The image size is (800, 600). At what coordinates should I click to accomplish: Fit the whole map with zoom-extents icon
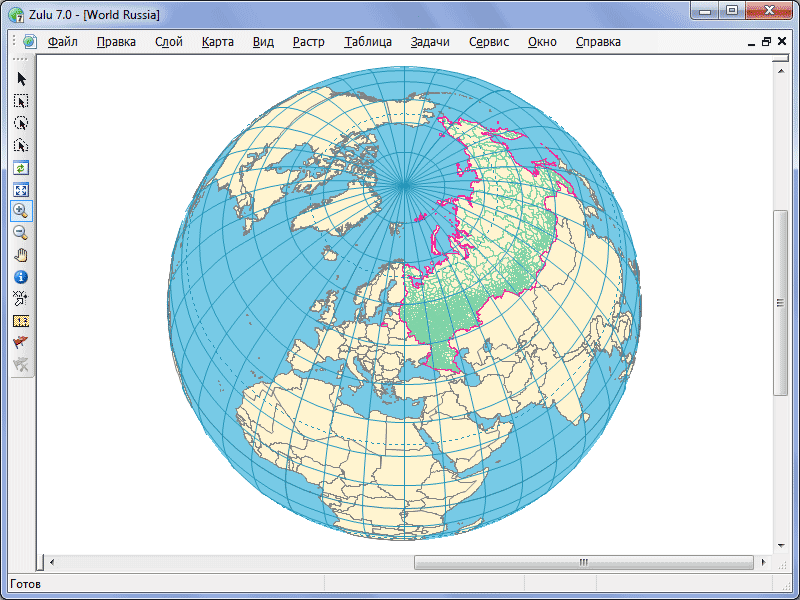(x=21, y=189)
